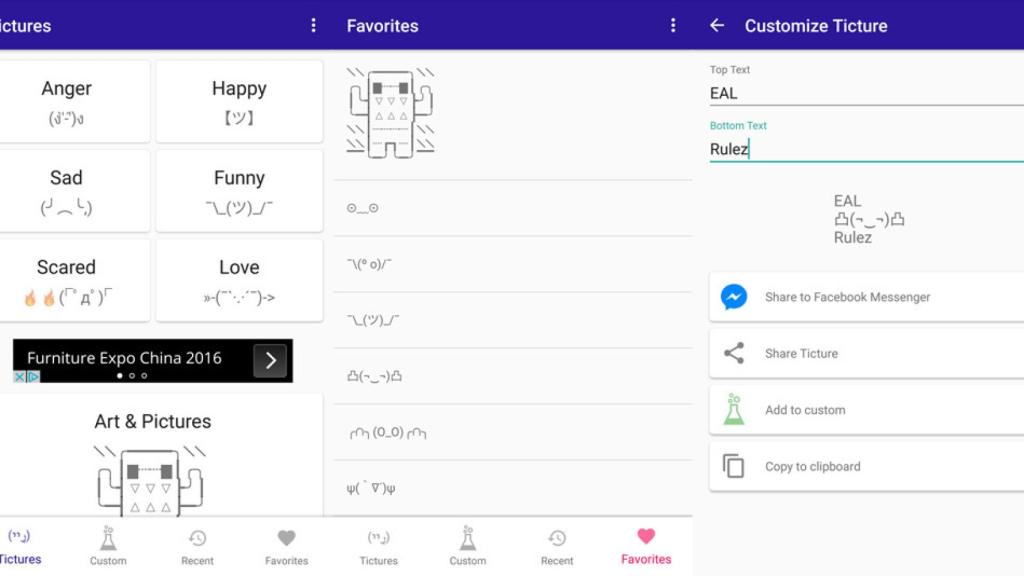Viewport: 1024px width, 576px height.
Task: Select the robot art favorite item
Action: [391, 113]
